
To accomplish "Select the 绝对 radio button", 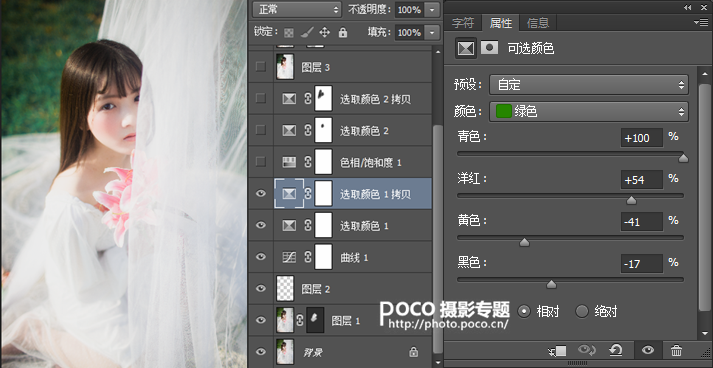I will [582, 312].
